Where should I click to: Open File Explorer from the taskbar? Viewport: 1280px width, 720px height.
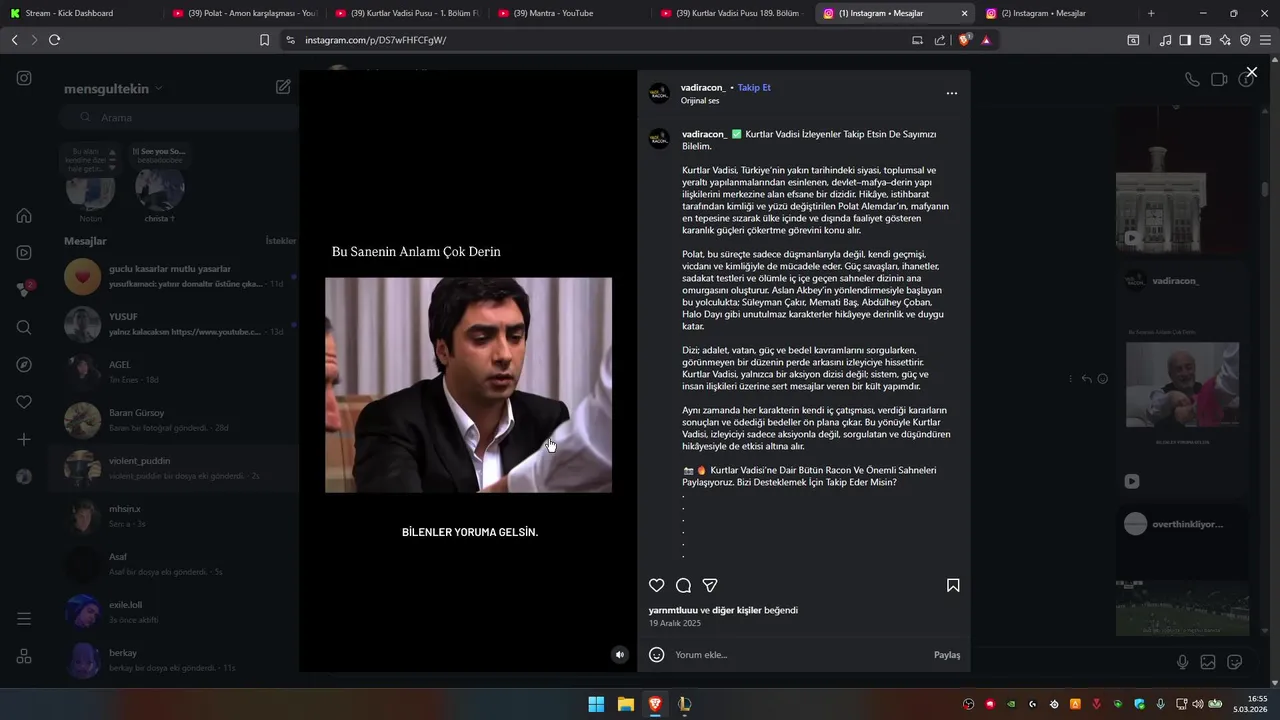[x=625, y=704]
